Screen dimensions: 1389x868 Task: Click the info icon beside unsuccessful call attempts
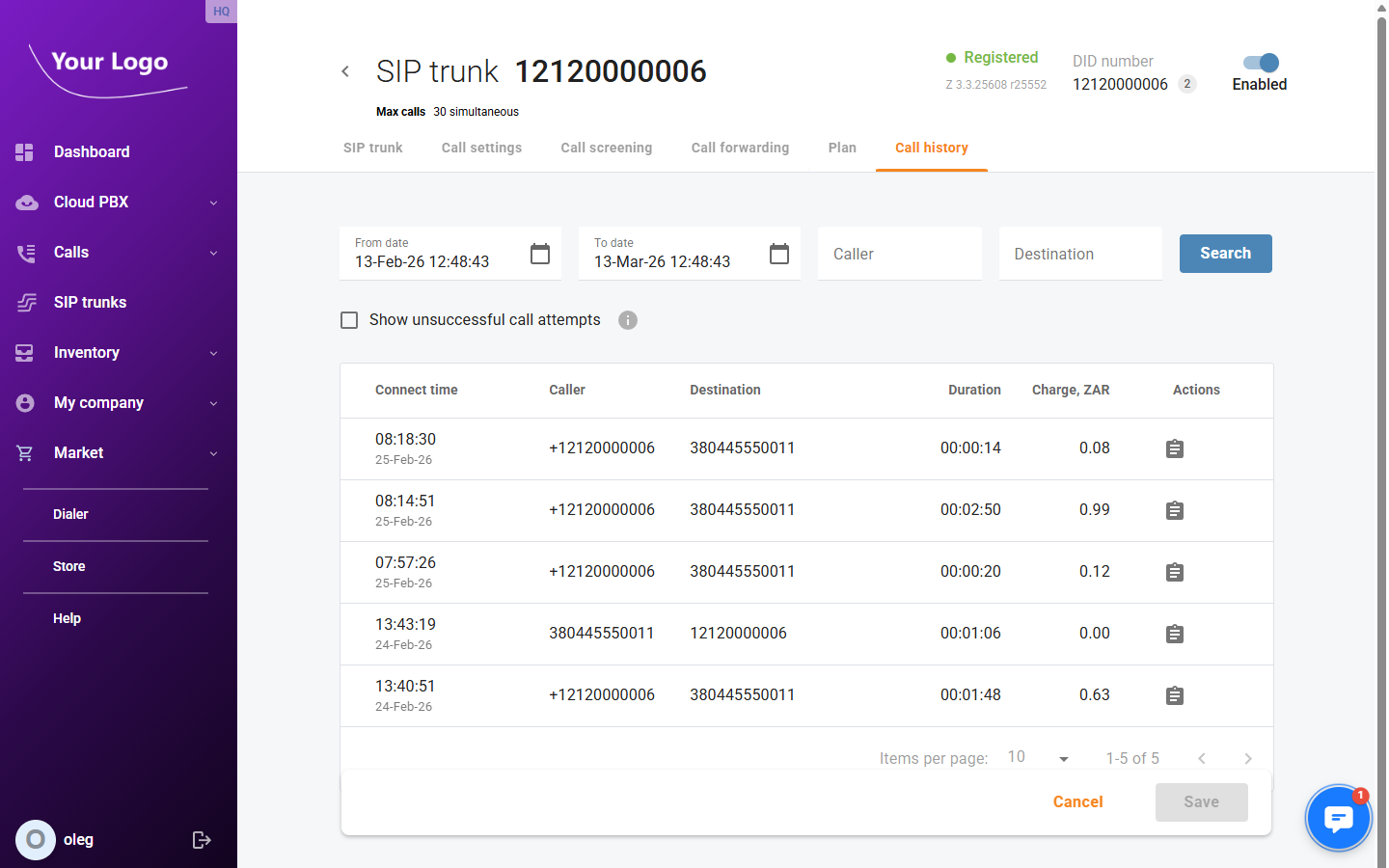pyautogui.click(x=628, y=320)
